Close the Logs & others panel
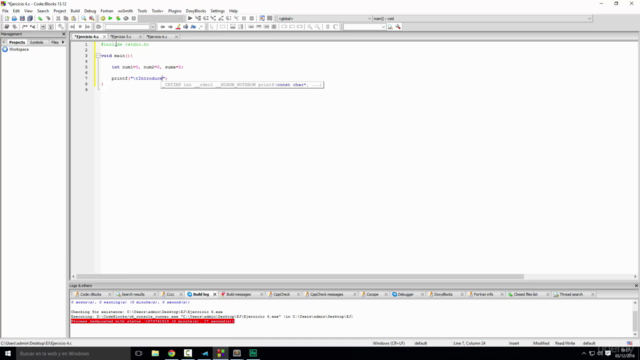Image resolution: width=640 pixels, height=360 pixels. 636,286
